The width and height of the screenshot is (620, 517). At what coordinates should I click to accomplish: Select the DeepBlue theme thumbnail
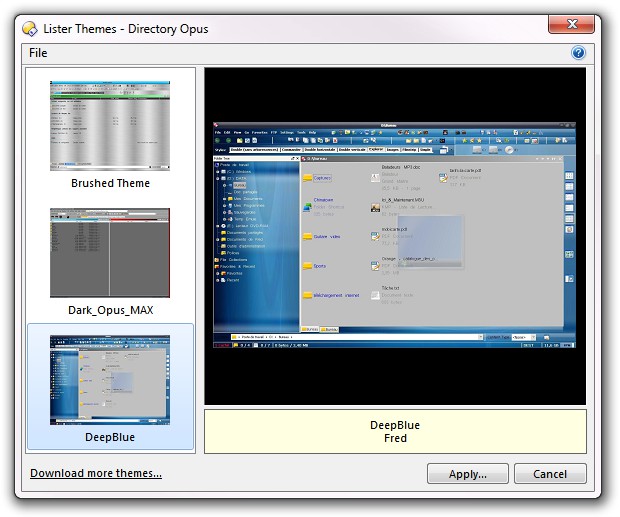click(110, 380)
